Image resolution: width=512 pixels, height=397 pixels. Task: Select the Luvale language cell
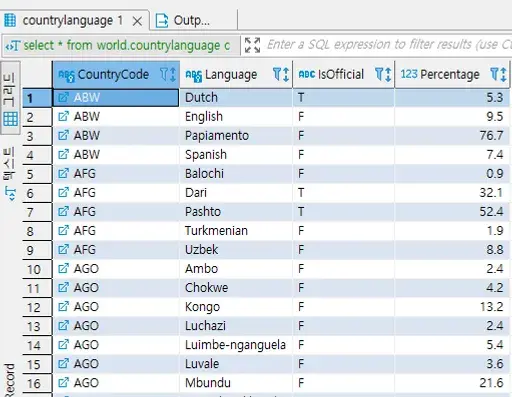236,363
